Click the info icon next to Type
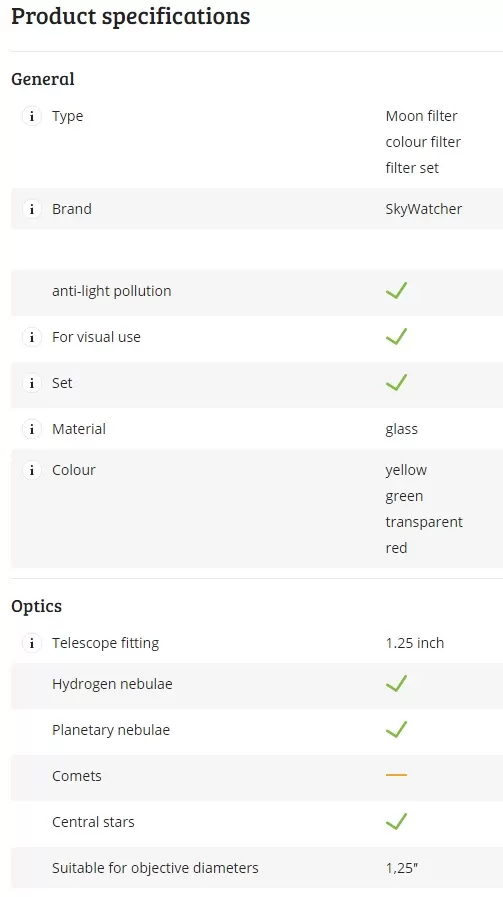 tap(32, 116)
